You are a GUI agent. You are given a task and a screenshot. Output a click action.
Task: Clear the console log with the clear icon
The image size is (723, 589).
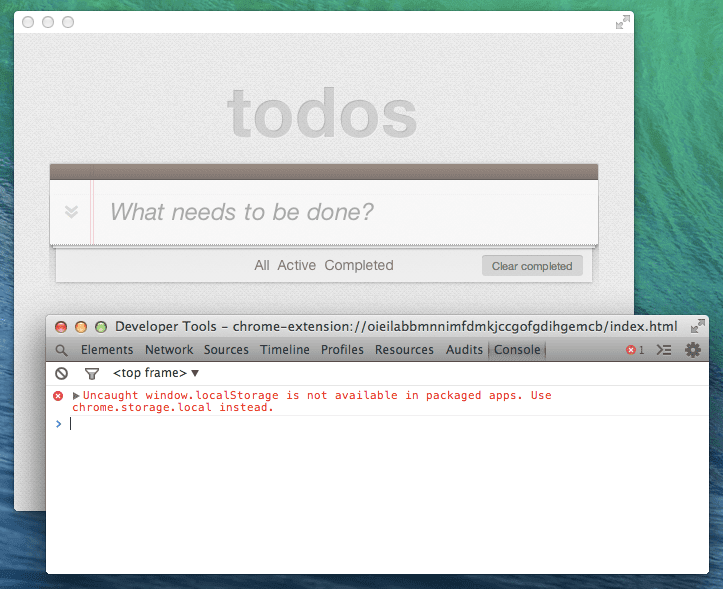(x=62, y=373)
